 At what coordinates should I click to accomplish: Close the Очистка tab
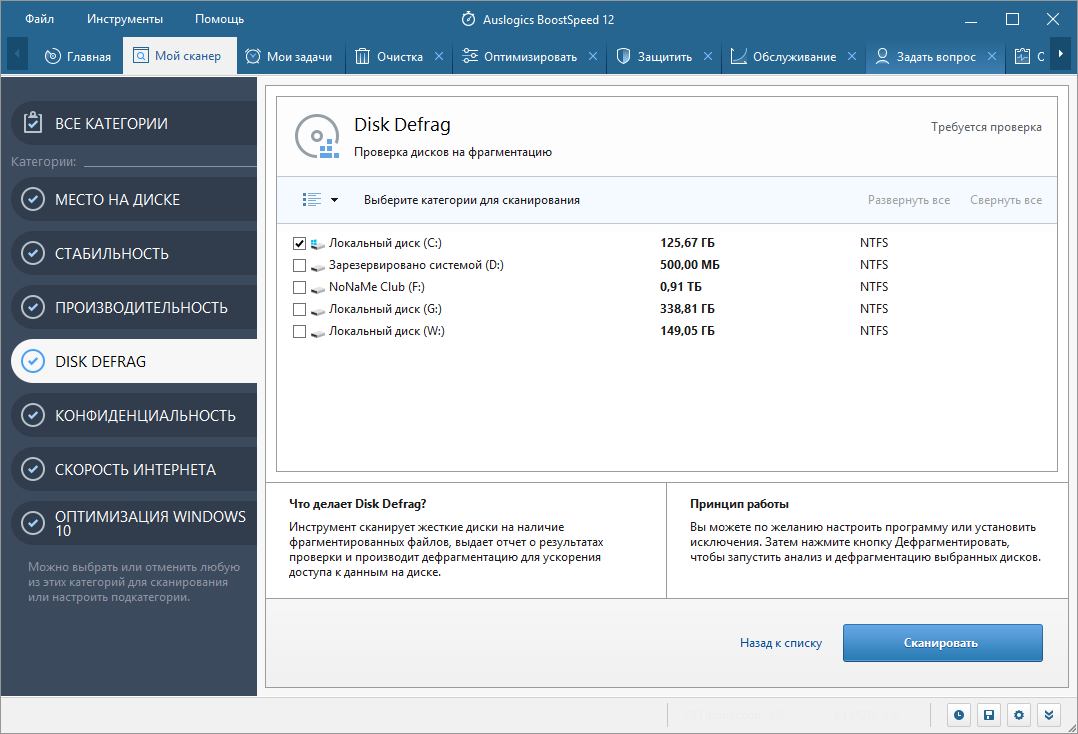tap(439, 57)
